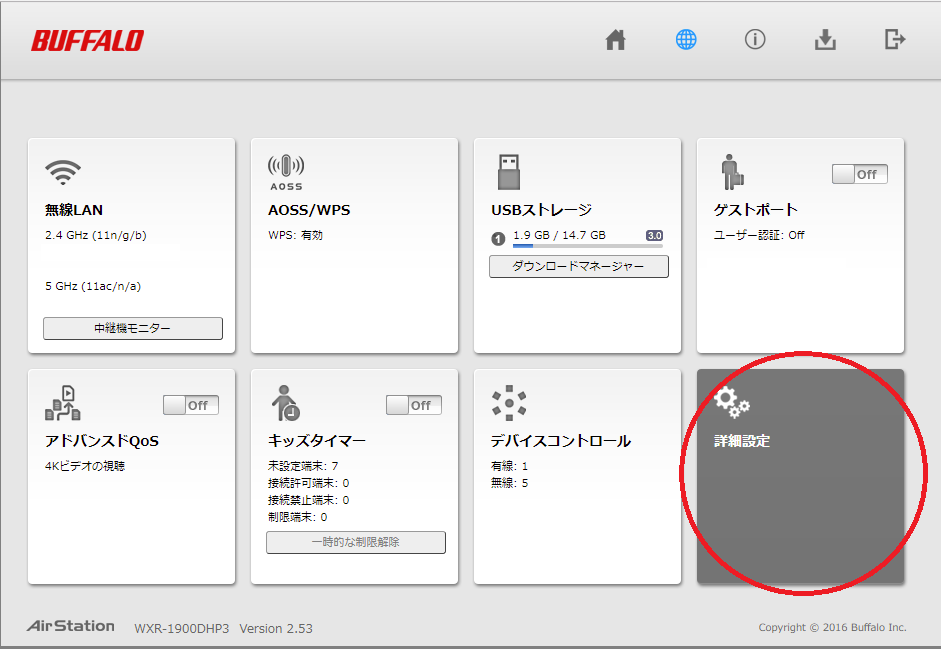Click 1.9 GB / 14.7 GB usage text

point(559,235)
